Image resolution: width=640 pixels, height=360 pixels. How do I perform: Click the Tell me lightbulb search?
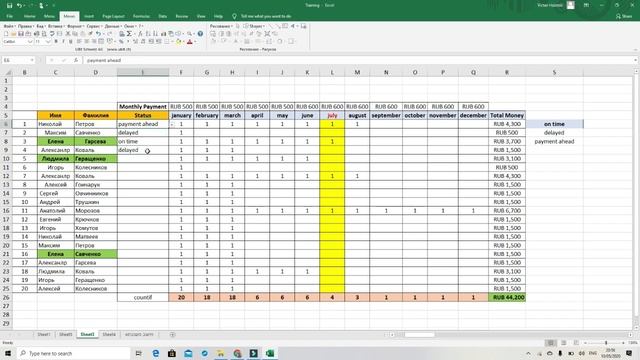coord(234,16)
